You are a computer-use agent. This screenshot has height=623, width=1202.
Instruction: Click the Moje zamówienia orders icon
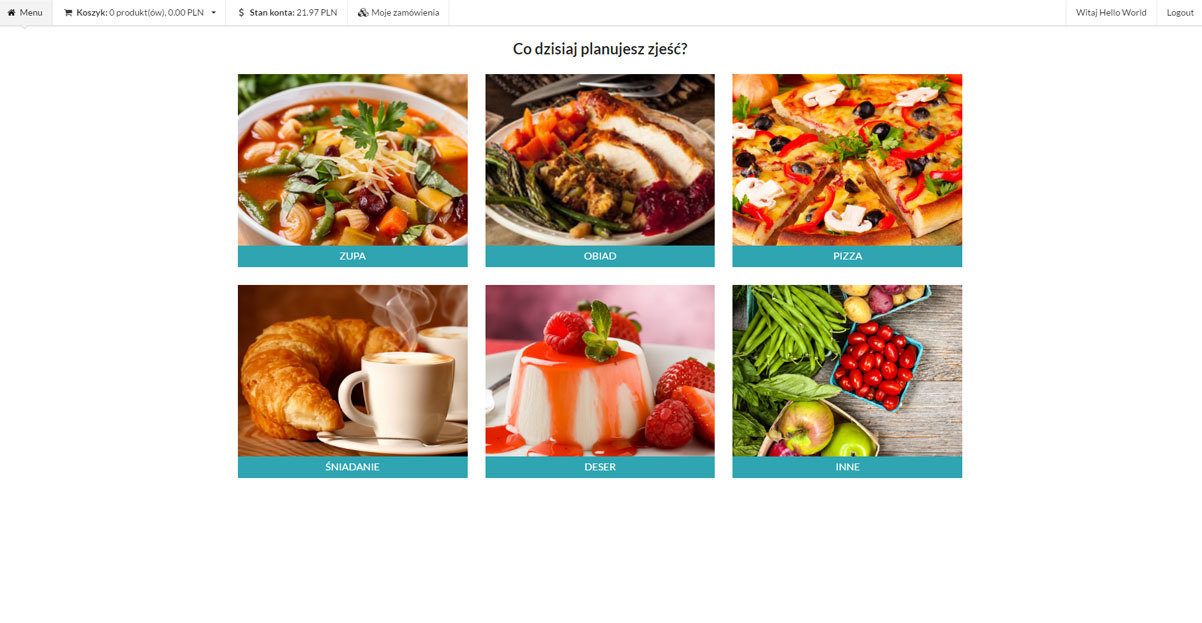pos(362,13)
